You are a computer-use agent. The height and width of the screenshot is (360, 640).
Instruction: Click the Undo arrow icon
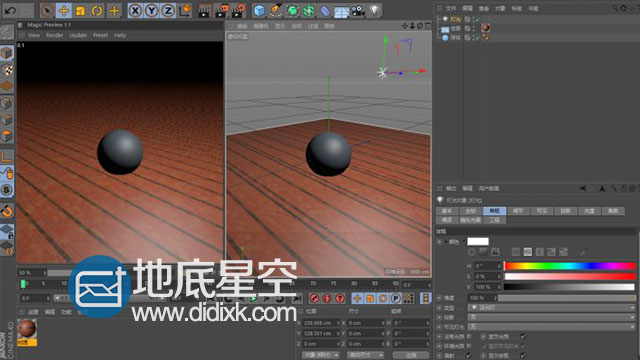(10, 11)
